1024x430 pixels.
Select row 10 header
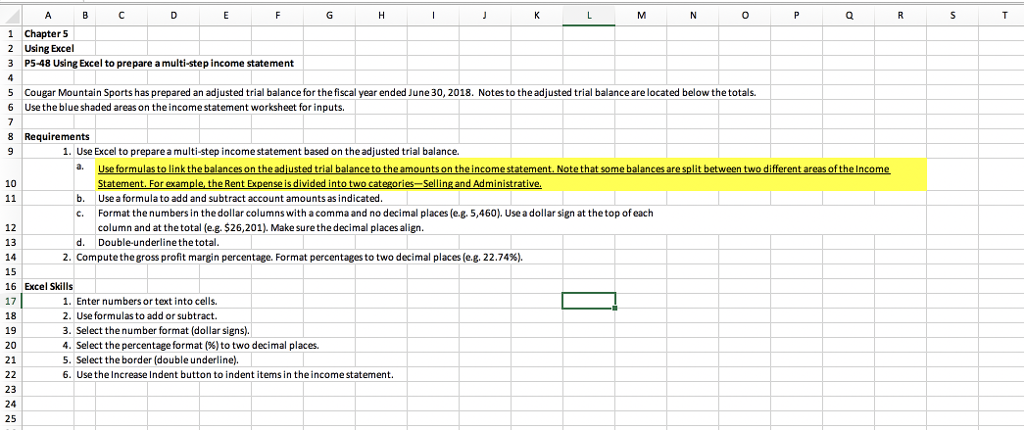coord(11,174)
